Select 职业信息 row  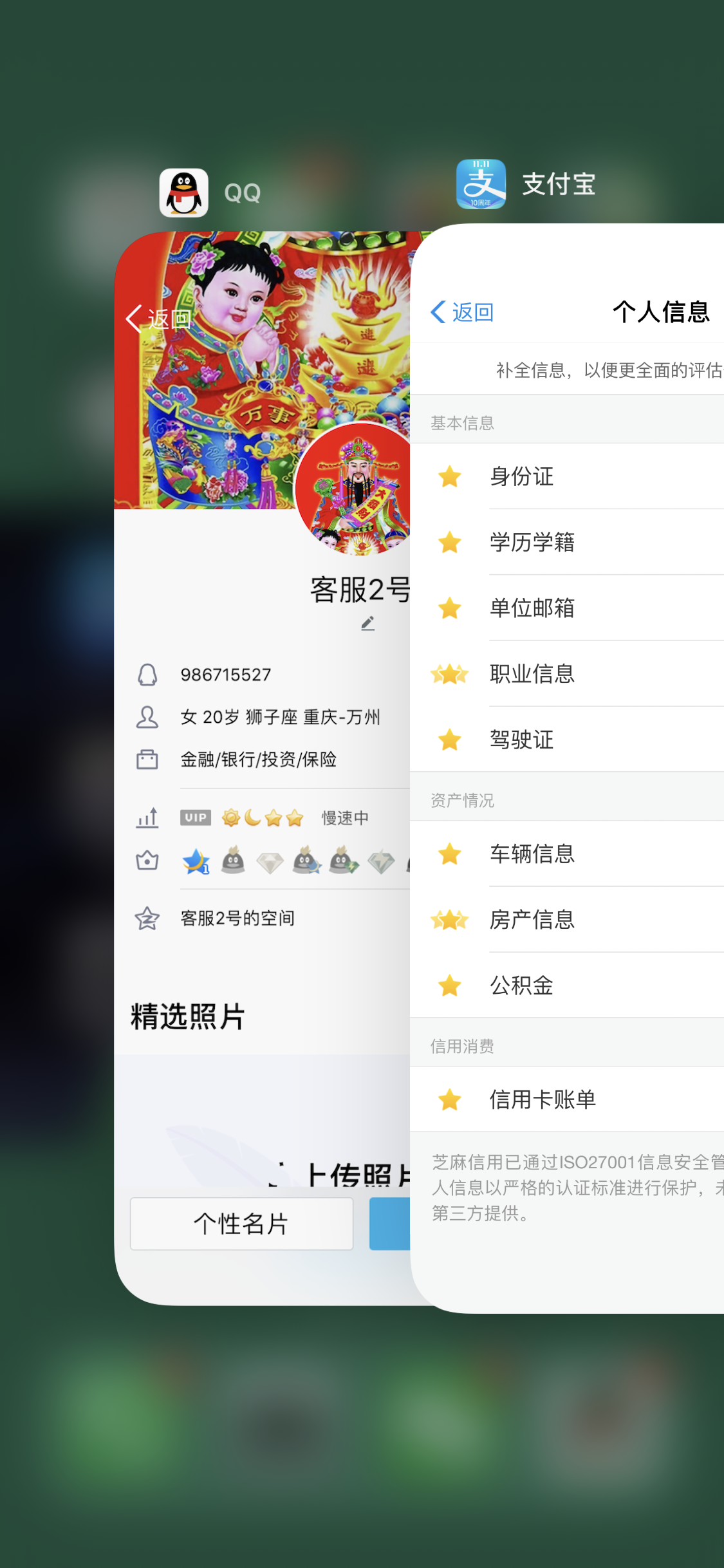[x=567, y=673]
